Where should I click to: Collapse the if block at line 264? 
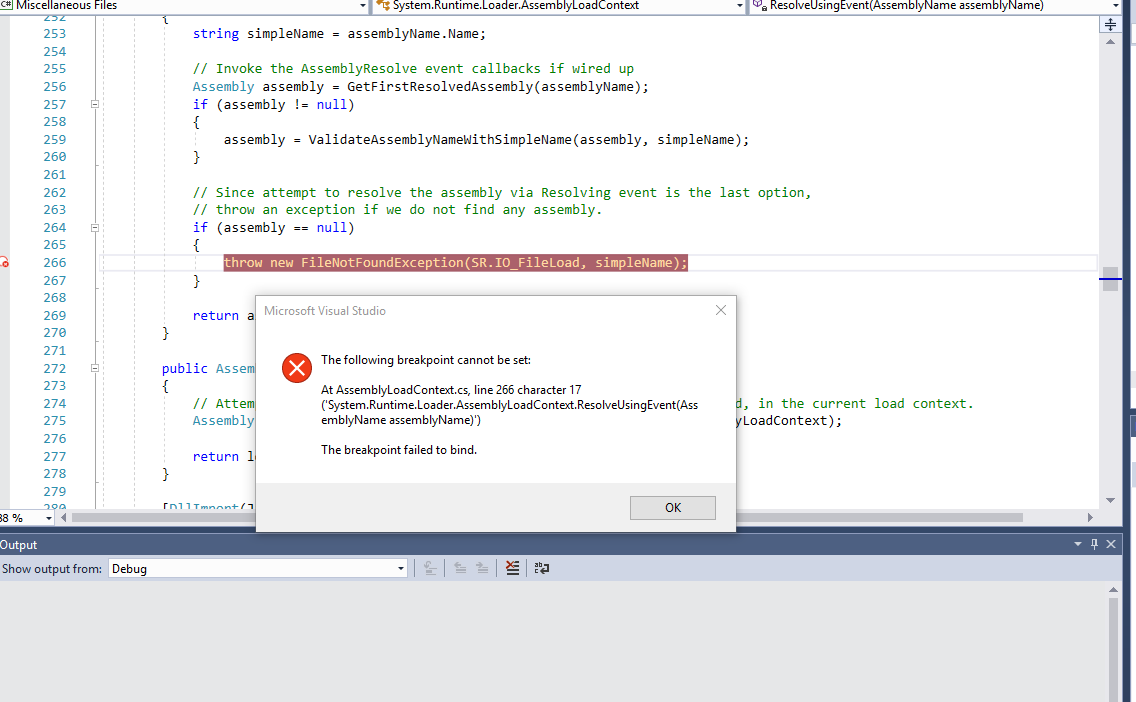coord(94,227)
